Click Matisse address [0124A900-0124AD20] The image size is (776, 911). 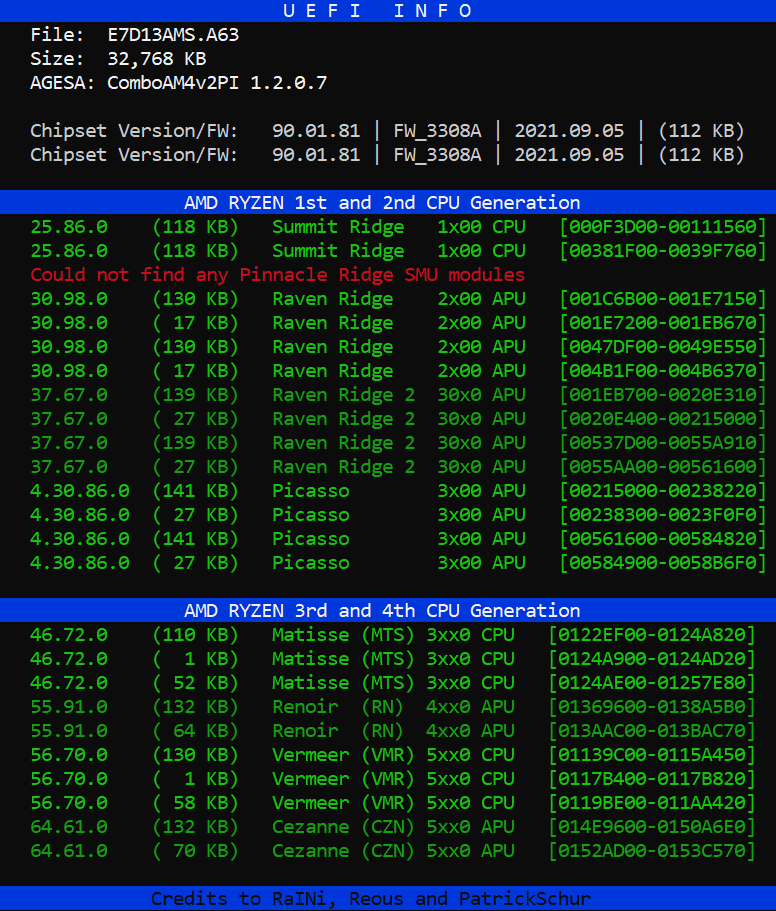pos(652,658)
